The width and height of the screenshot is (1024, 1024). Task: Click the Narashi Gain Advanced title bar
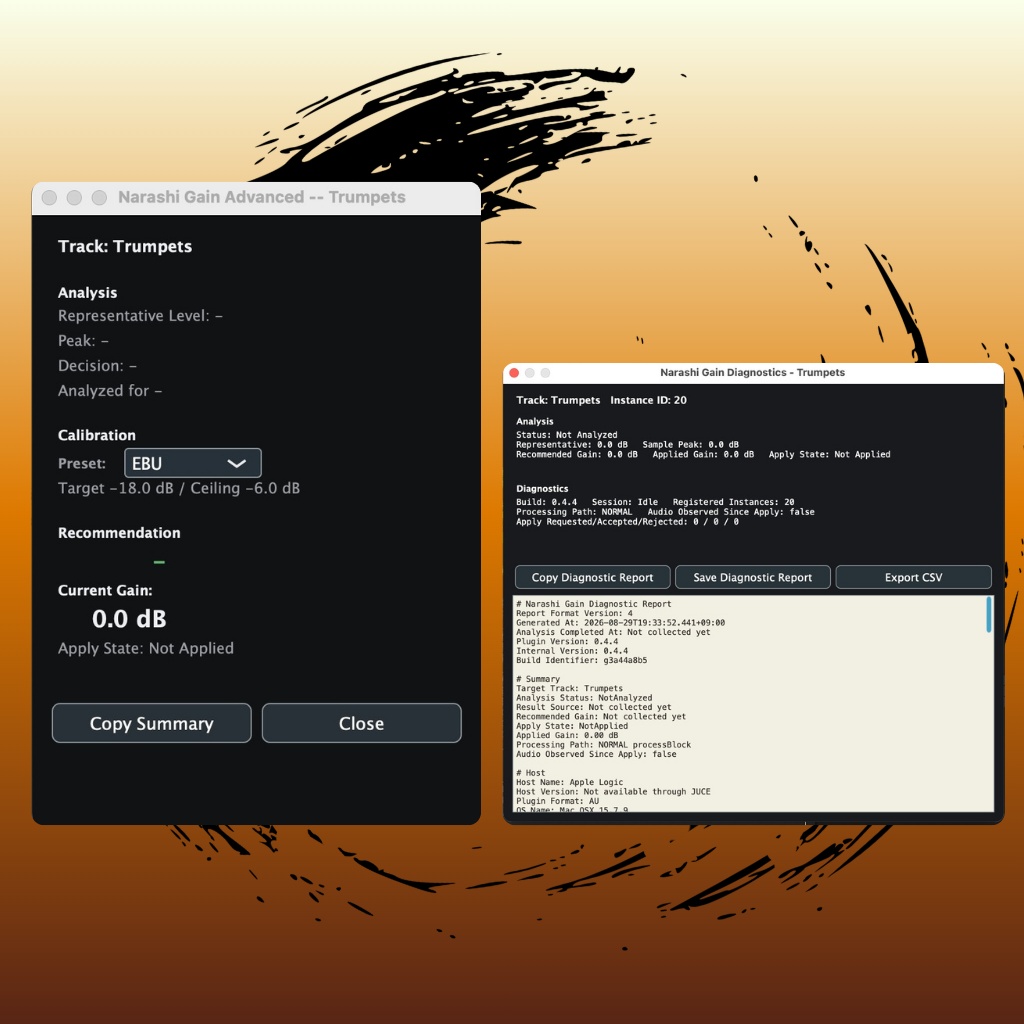tap(256, 198)
